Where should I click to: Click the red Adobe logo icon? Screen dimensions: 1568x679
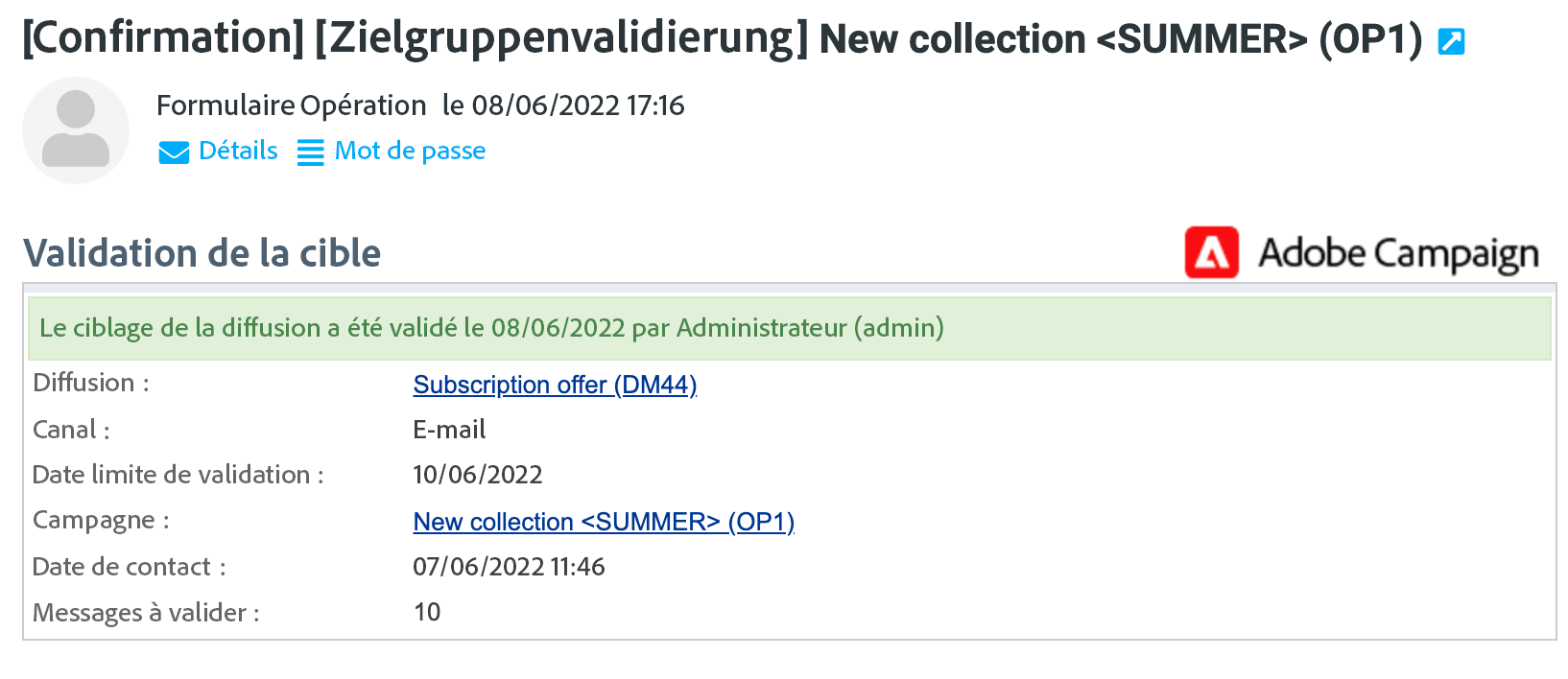tap(1212, 253)
